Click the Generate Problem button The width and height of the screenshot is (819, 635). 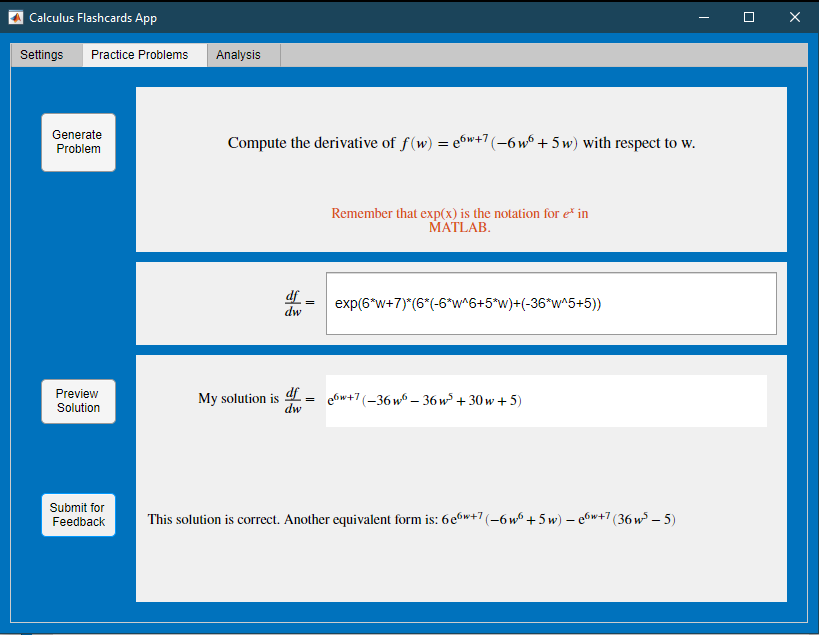pos(78,142)
